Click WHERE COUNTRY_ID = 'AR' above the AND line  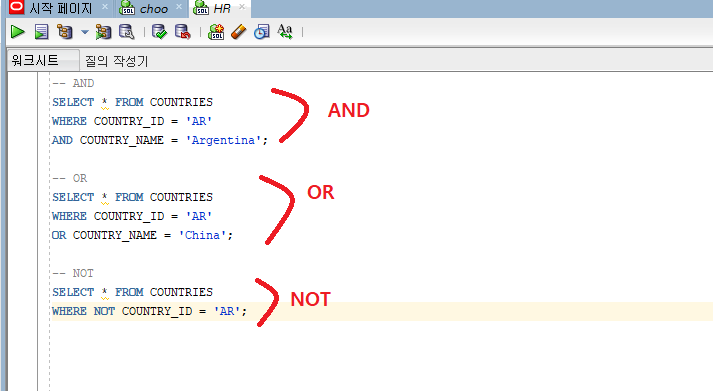[x=132, y=121]
